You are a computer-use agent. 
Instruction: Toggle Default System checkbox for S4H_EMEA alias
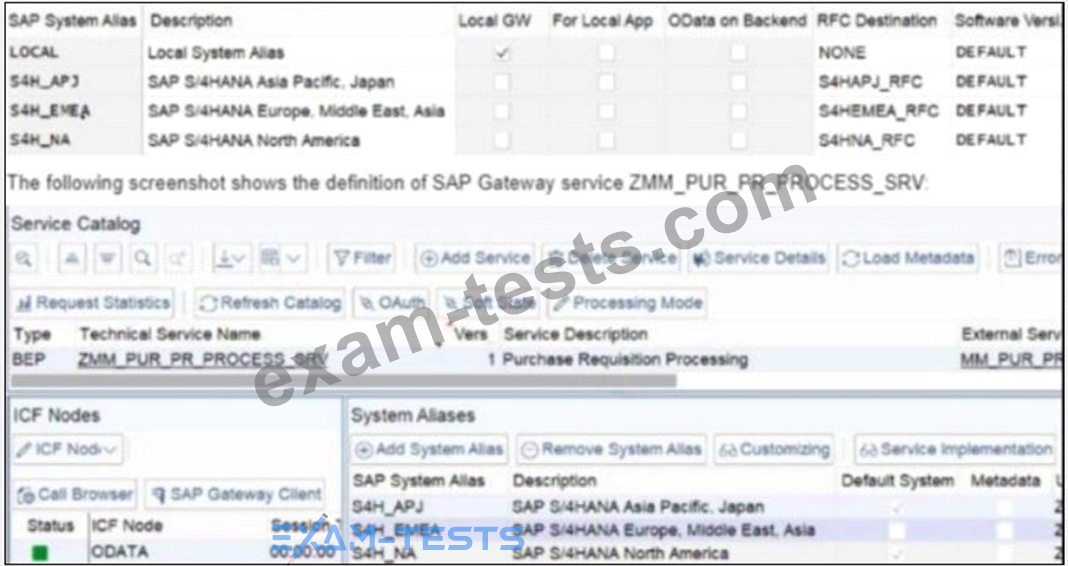[x=897, y=530]
